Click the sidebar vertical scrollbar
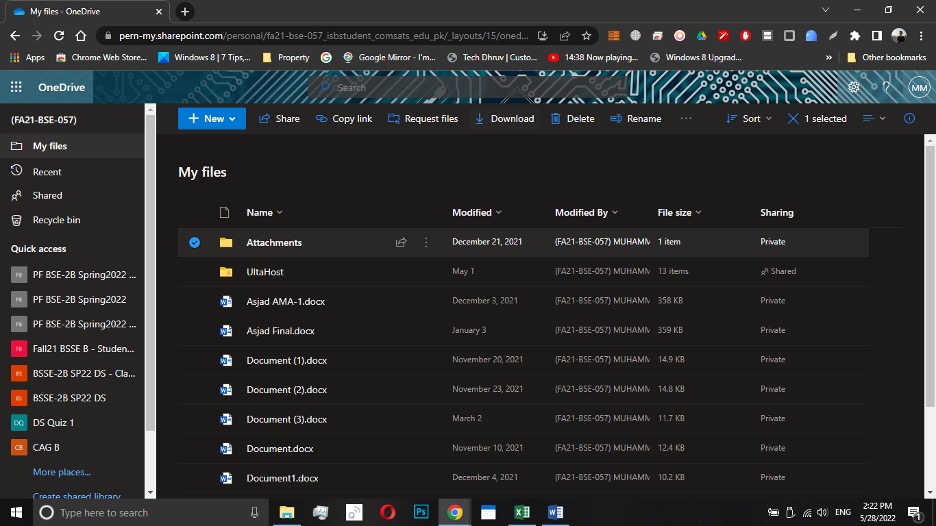 coord(150,272)
